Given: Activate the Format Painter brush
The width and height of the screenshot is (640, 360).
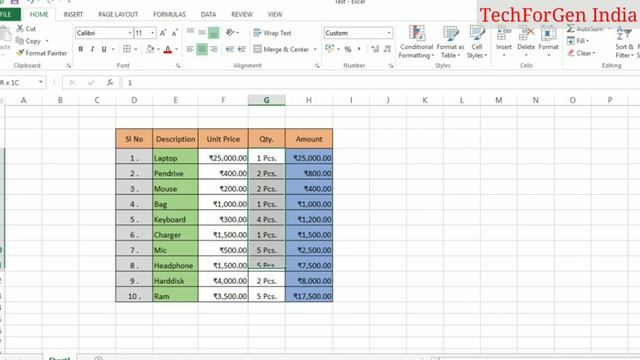Looking at the screenshot, I should point(20,53).
